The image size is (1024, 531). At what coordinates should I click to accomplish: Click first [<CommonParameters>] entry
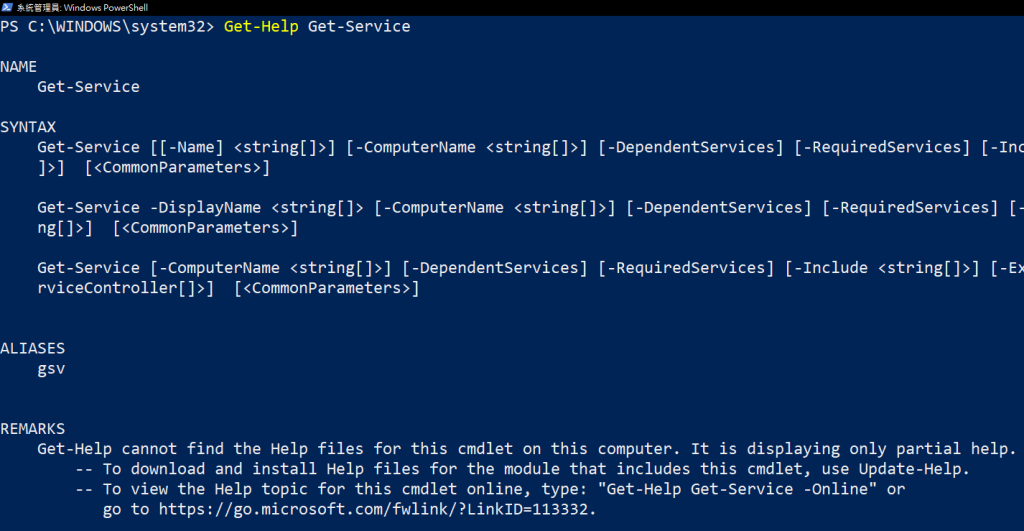pyautogui.click(x=177, y=167)
